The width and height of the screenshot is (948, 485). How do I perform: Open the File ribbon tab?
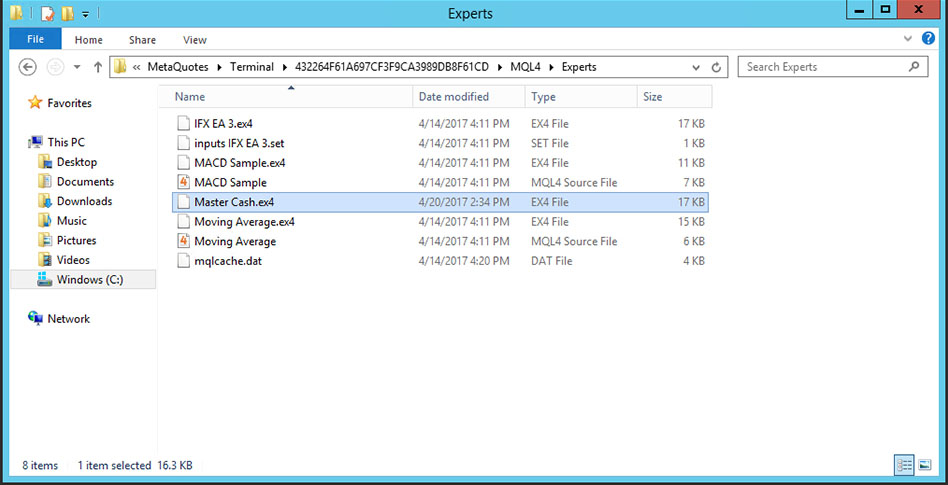[35, 39]
